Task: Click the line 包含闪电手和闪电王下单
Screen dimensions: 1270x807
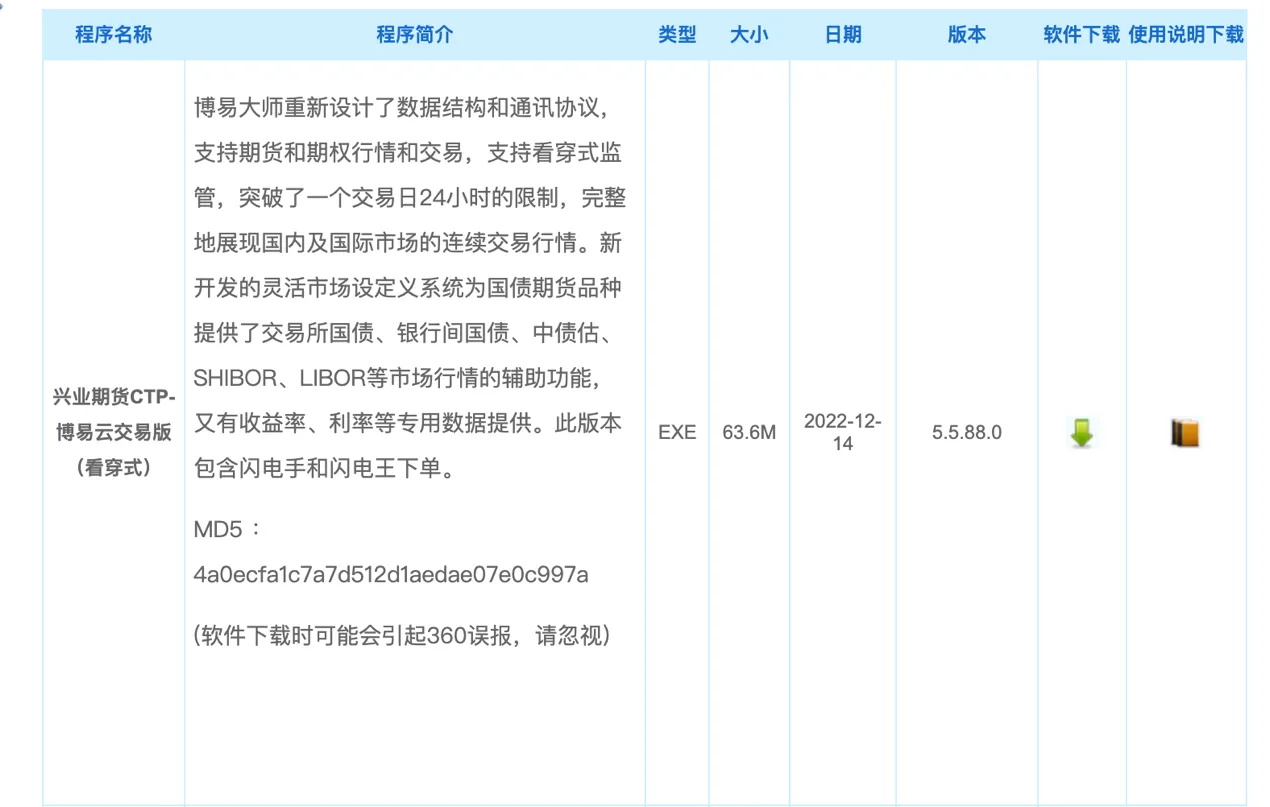Action: pyautogui.click(x=325, y=468)
